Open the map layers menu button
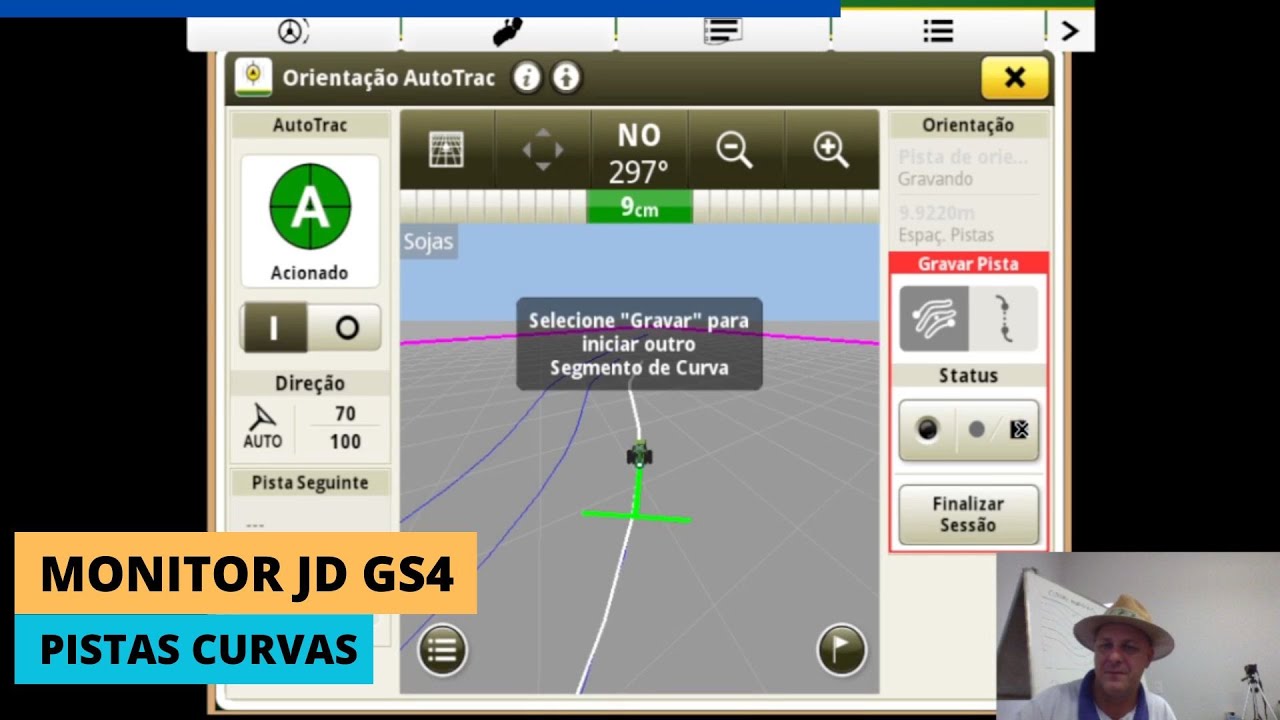Image resolution: width=1280 pixels, height=720 pixels. [x=442, y=651]
